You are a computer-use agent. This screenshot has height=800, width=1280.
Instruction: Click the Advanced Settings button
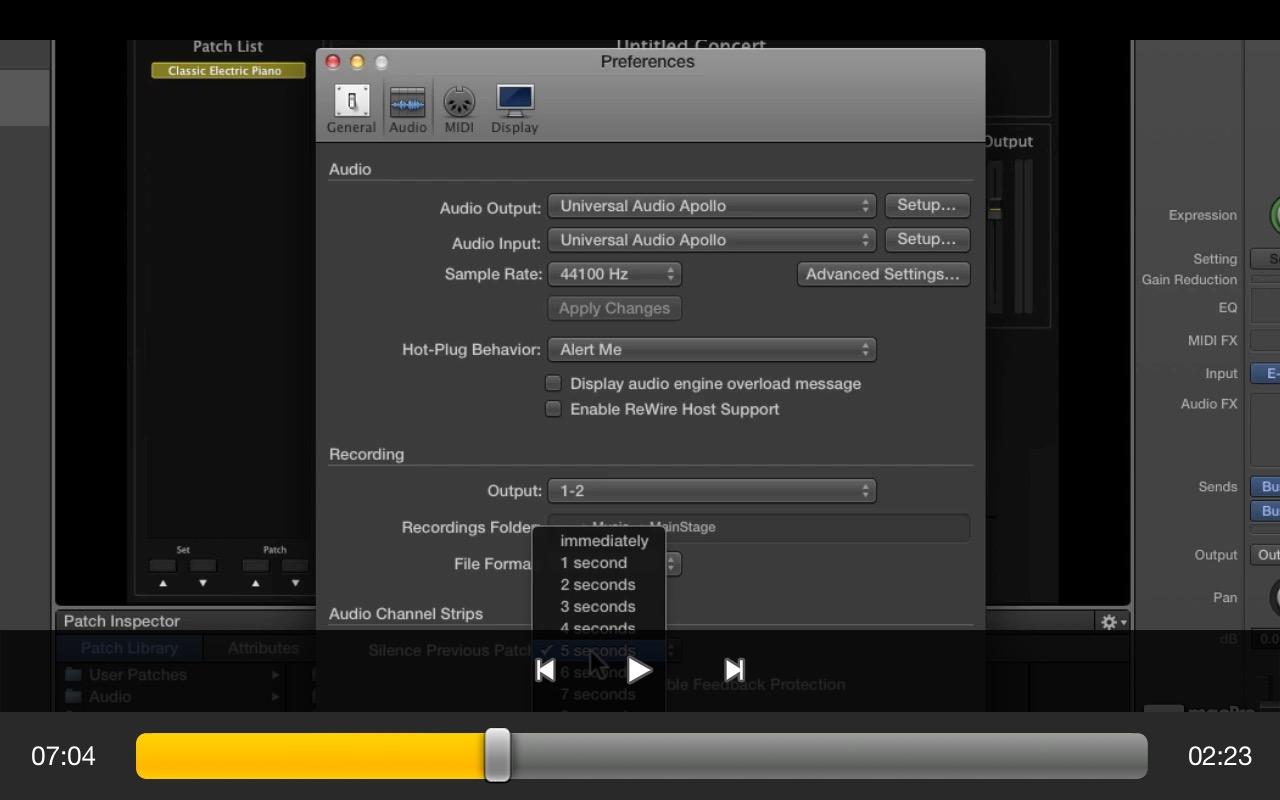point(883,274)
